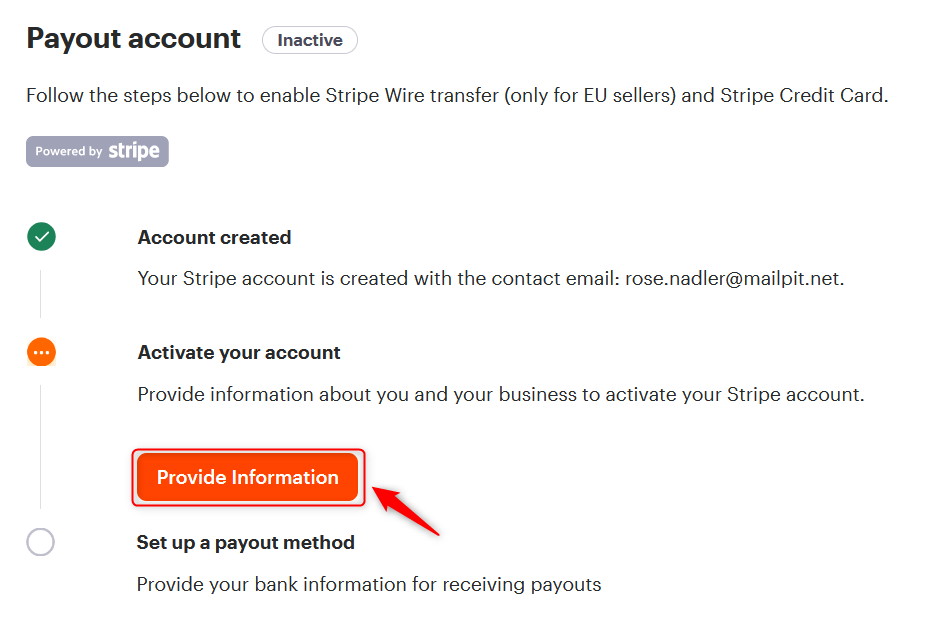This screenshot has height=617, width=932.
Task: Click the Inactive status badge
Action: 310,40
